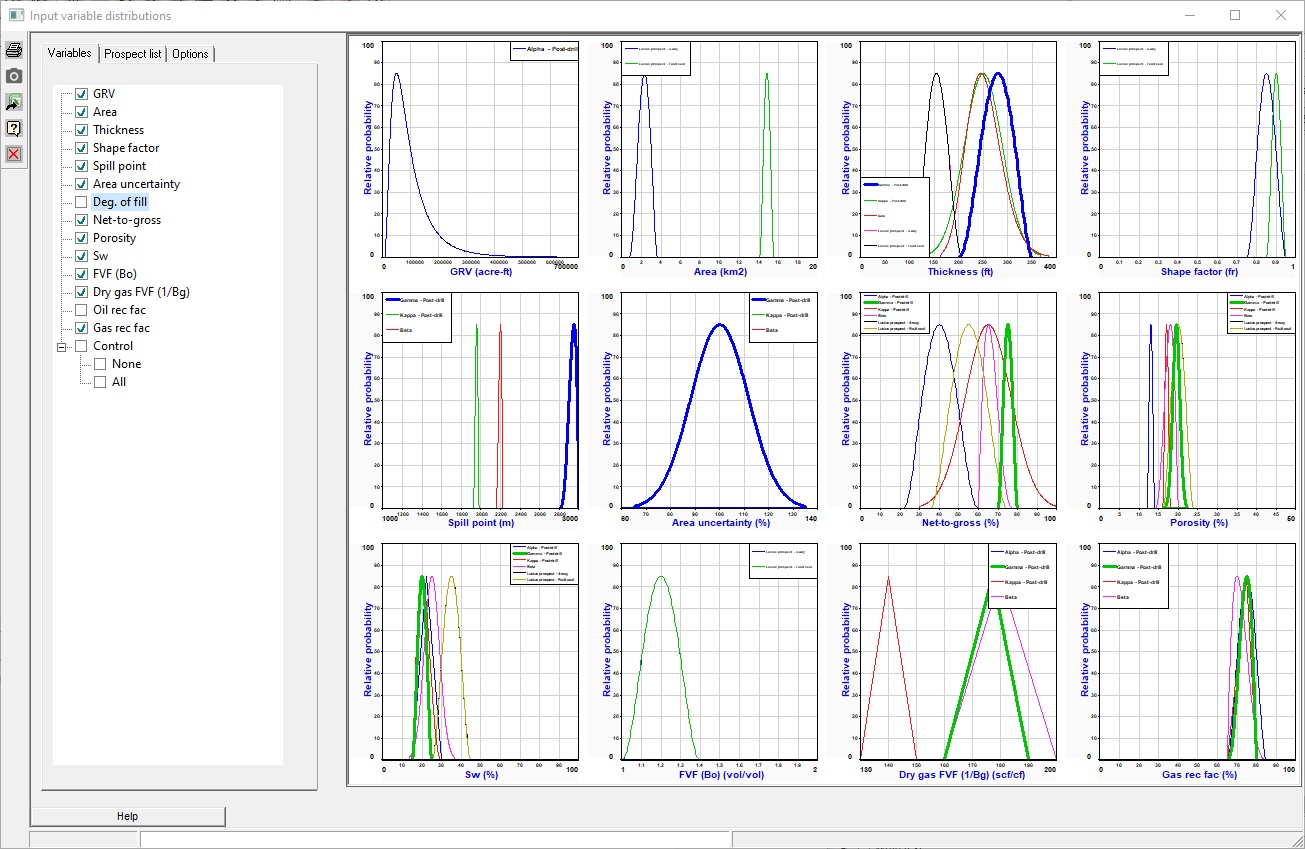Collapse the Control tree node
1305x849 pixels.
(x=62, y=346)
